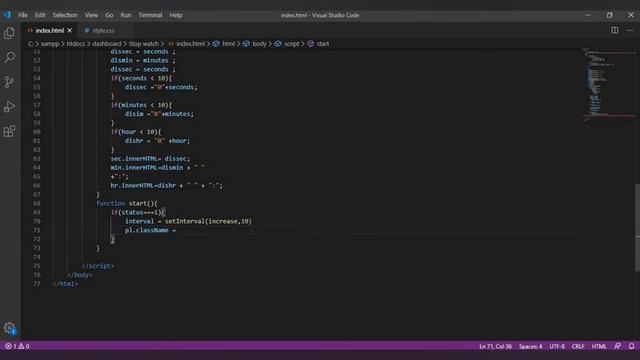Screen dimensions: 640x360
Task: Open the Manage gear menu
Action: (9, 328)
